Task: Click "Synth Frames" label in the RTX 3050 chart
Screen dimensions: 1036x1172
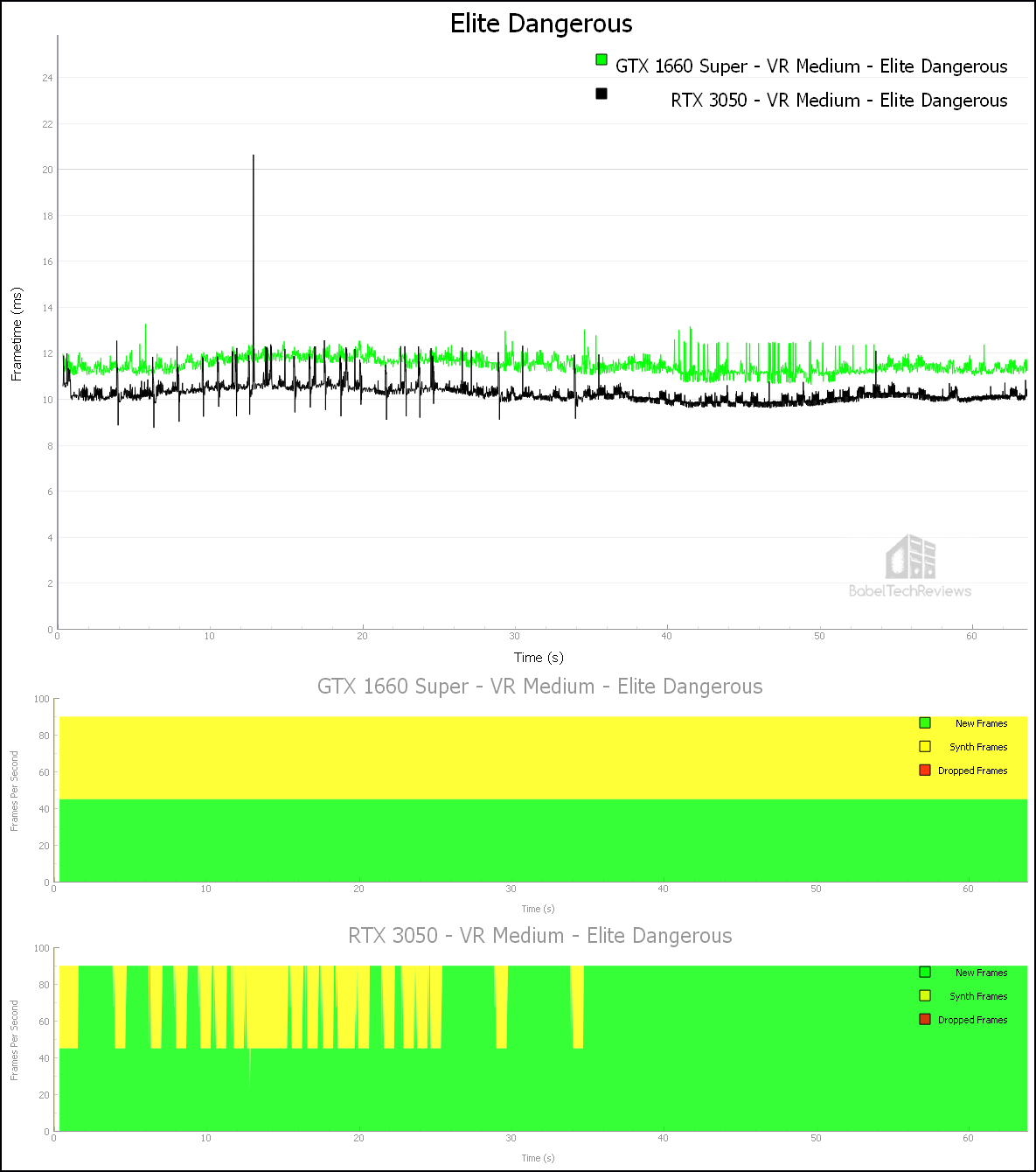Action: (x=978, y=996)
